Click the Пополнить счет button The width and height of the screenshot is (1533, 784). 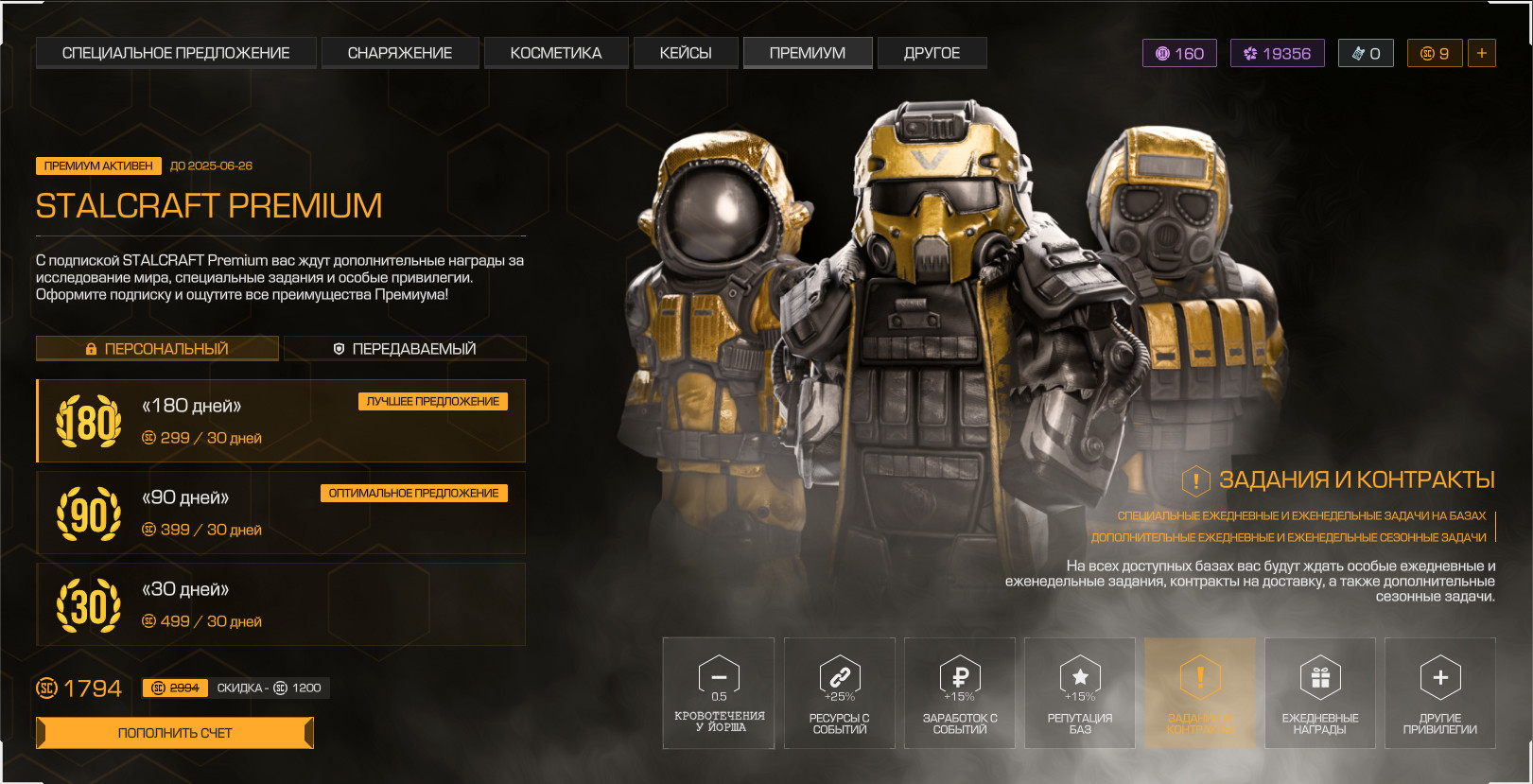tap(175, 733)
